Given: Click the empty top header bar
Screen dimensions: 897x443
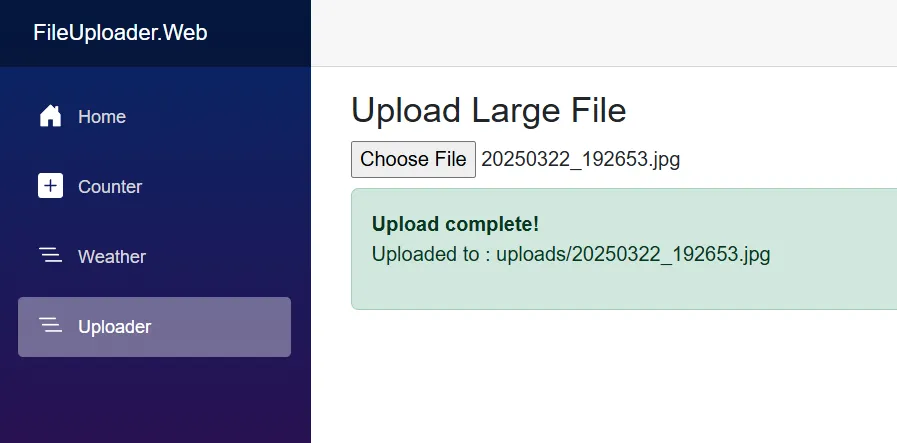Looking at the screenshot, I should pos(604,33).
